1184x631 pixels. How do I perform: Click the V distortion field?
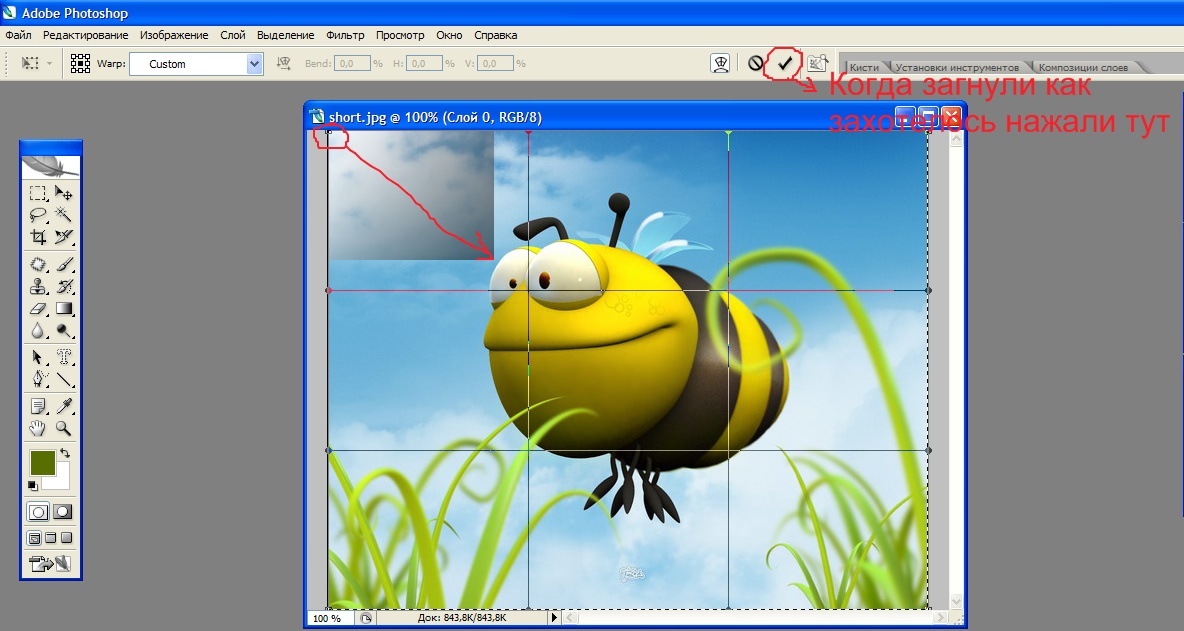click(495, 63)
